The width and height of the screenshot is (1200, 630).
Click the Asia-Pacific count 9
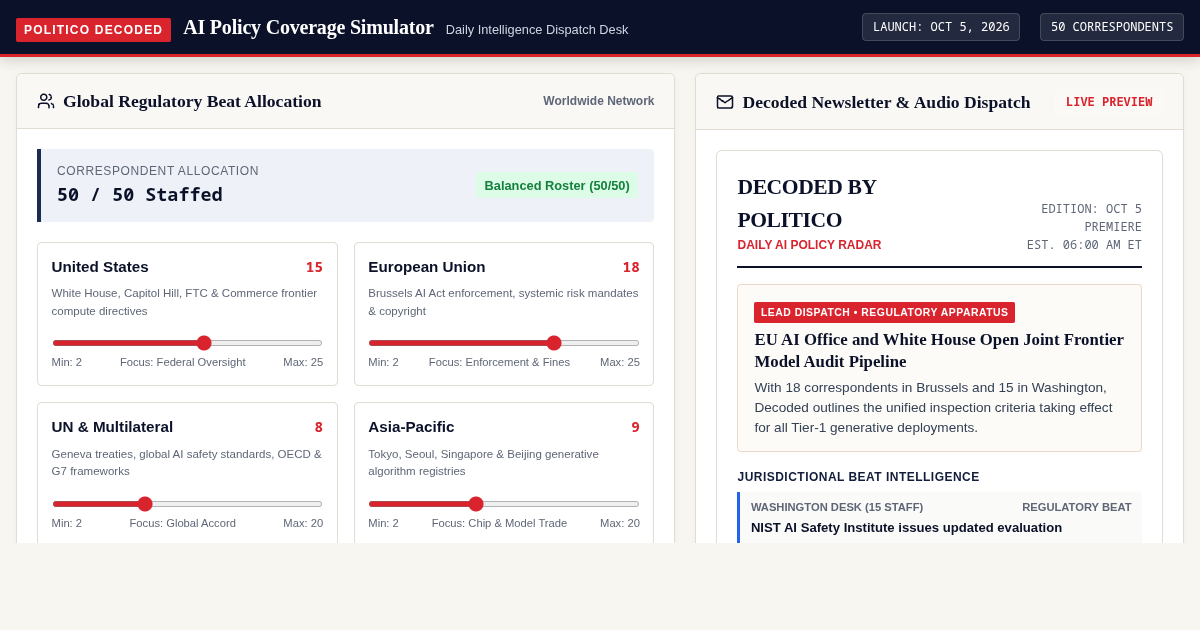(x=635, y=427)
